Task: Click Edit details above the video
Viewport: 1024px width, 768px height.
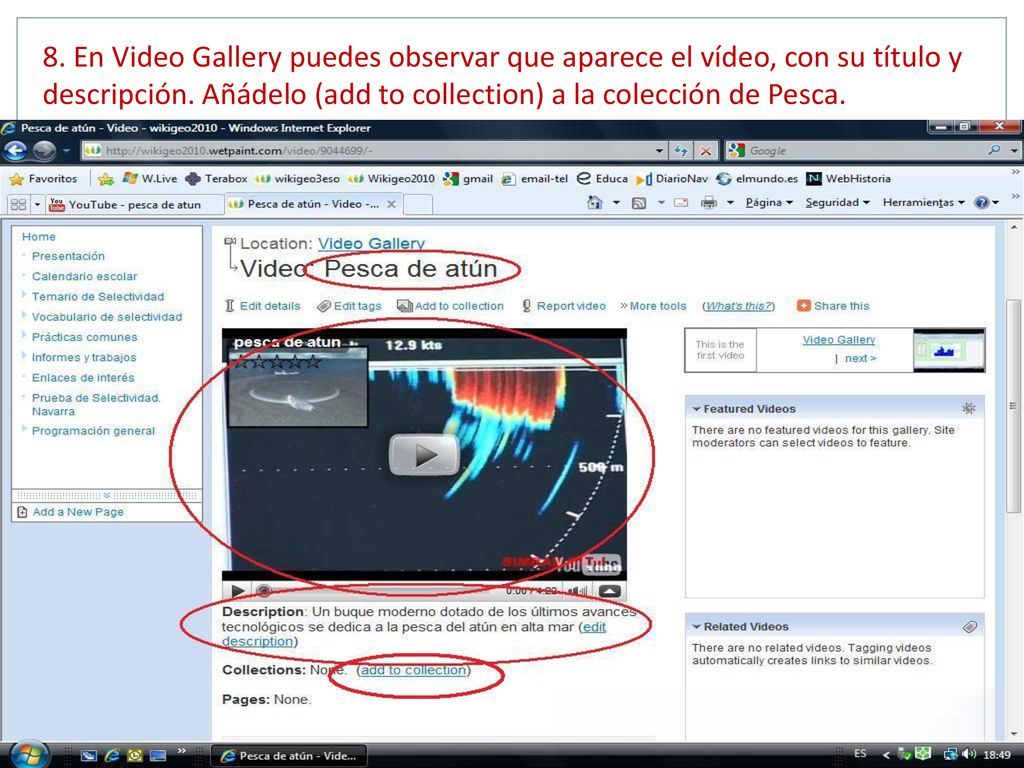Action: 263,306
